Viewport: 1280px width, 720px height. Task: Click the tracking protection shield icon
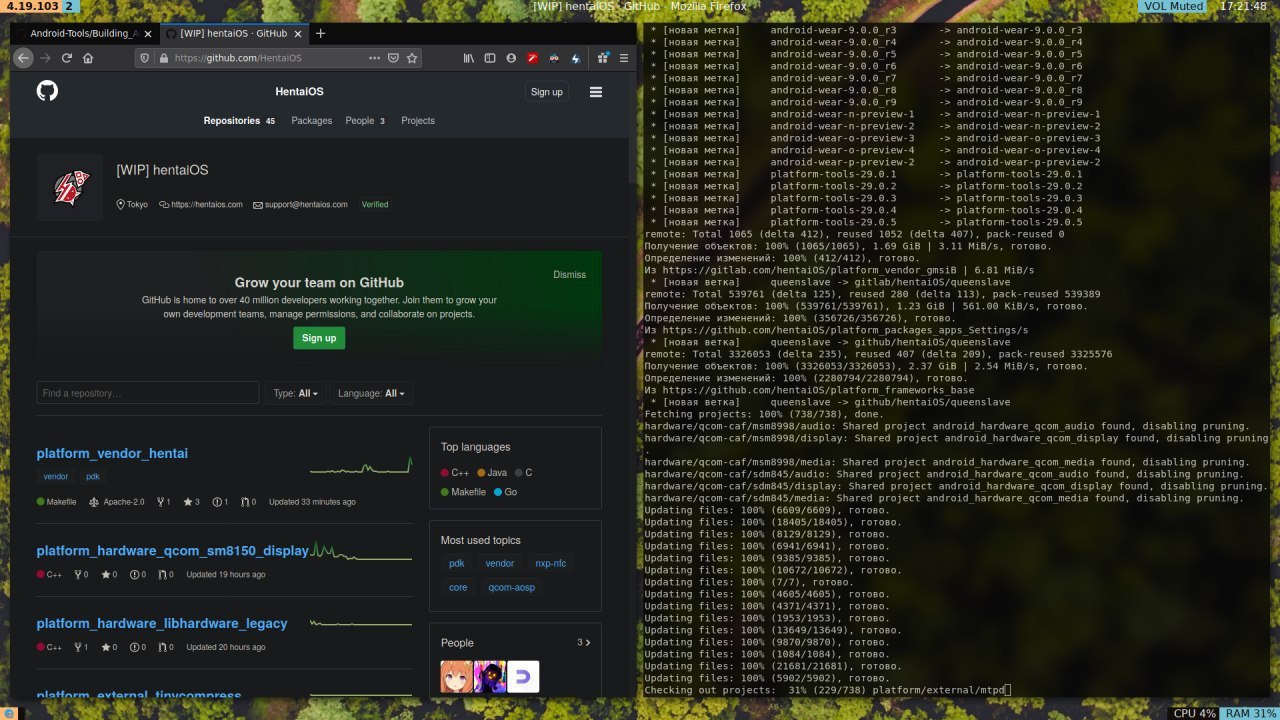point(146,58)
